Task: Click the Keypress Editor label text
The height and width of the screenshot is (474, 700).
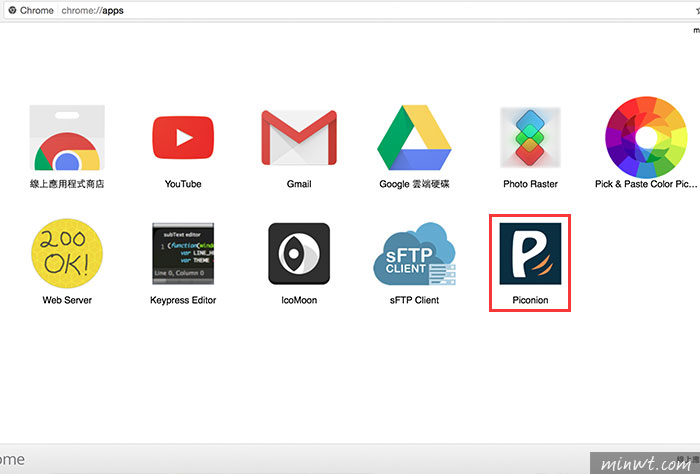Action: coord(183,300)
